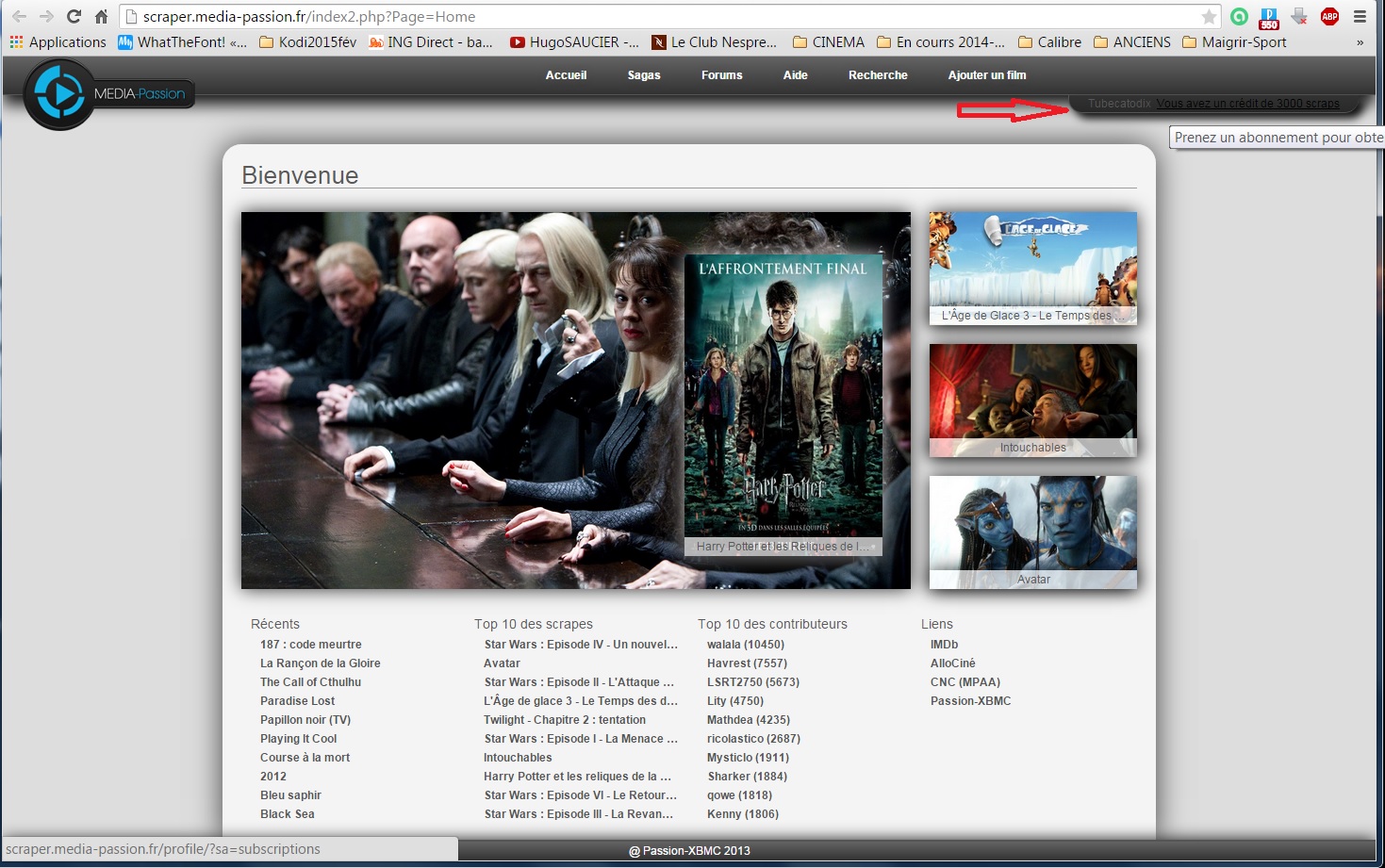1385x868 pixels.
Task: Open Playing It Cool
Action: click(298, 739)
